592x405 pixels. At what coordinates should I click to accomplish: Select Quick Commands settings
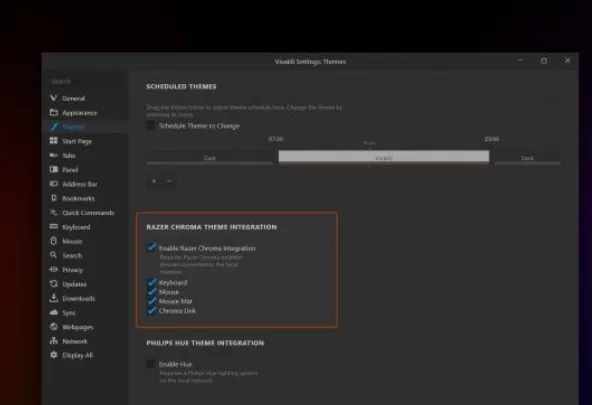[88, 213]
